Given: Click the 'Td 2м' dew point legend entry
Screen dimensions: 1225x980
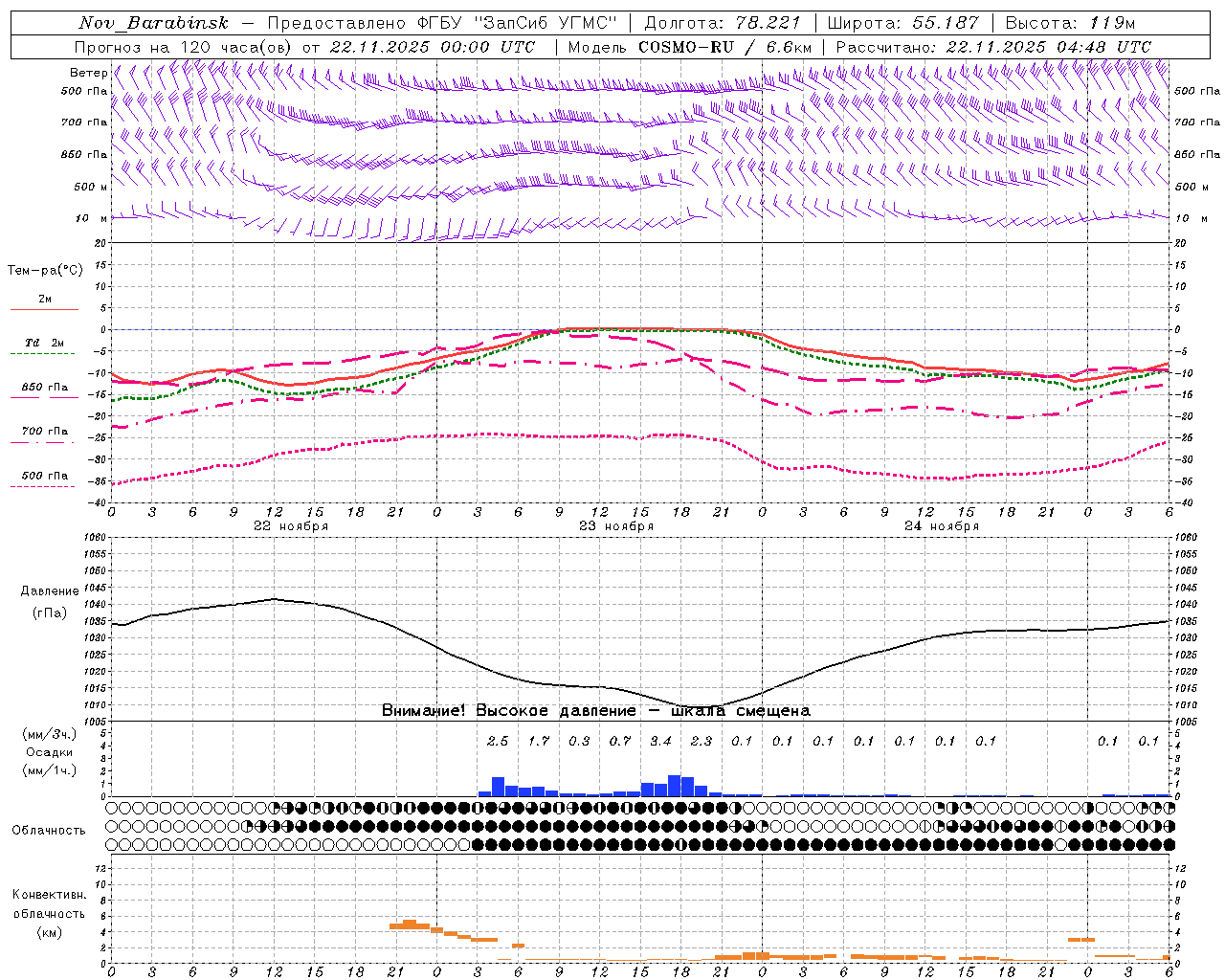Looking at the screenshot, I should click(x=44, y=343).
